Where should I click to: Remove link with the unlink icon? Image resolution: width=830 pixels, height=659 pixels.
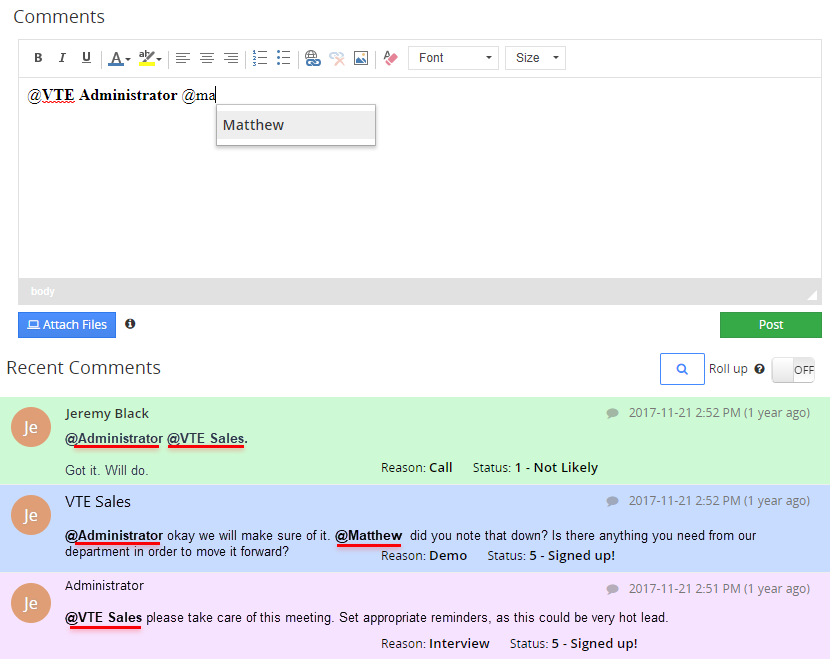tap(337, 58)
